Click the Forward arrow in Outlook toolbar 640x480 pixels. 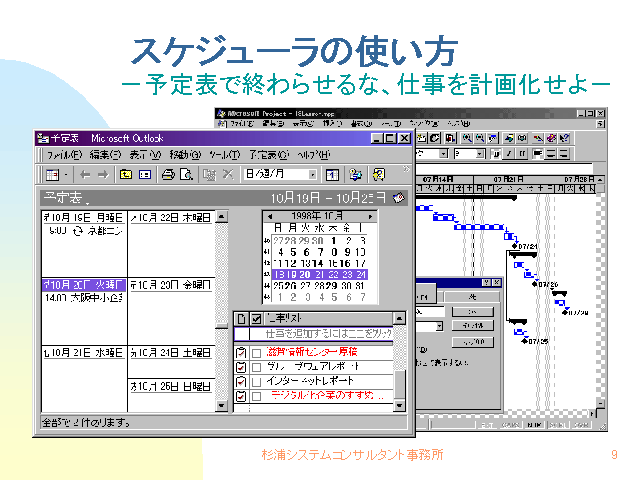click(x=102, y=174)
